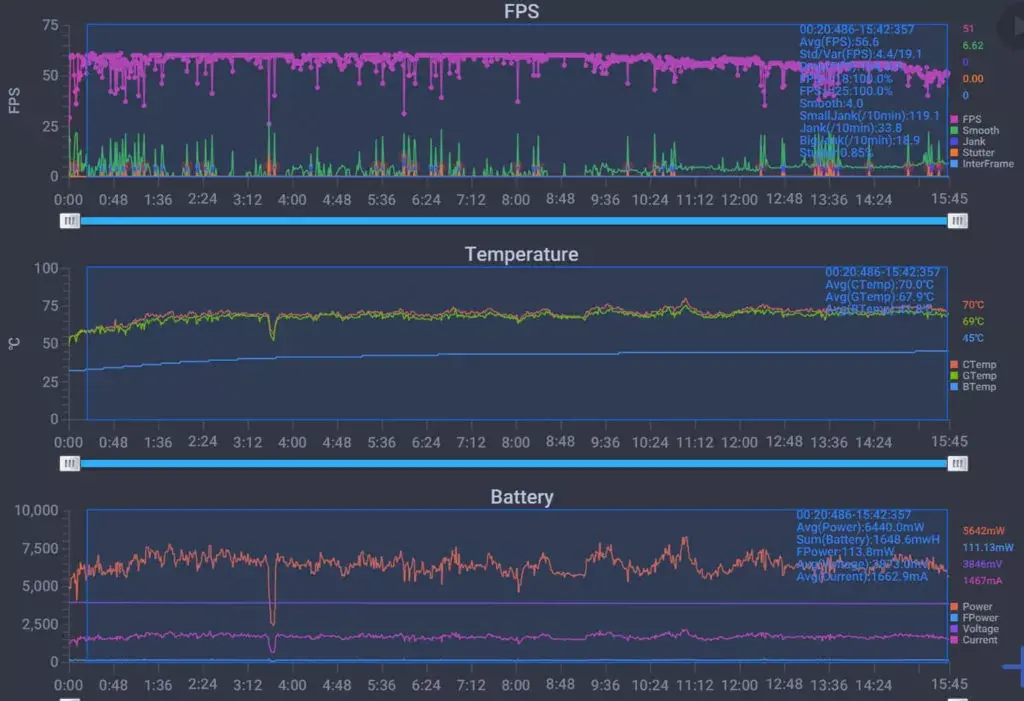Screen dimensions: 1024x701
Task: Click the 4:00 label on the Battery time axis
Action: coord(292,685)
